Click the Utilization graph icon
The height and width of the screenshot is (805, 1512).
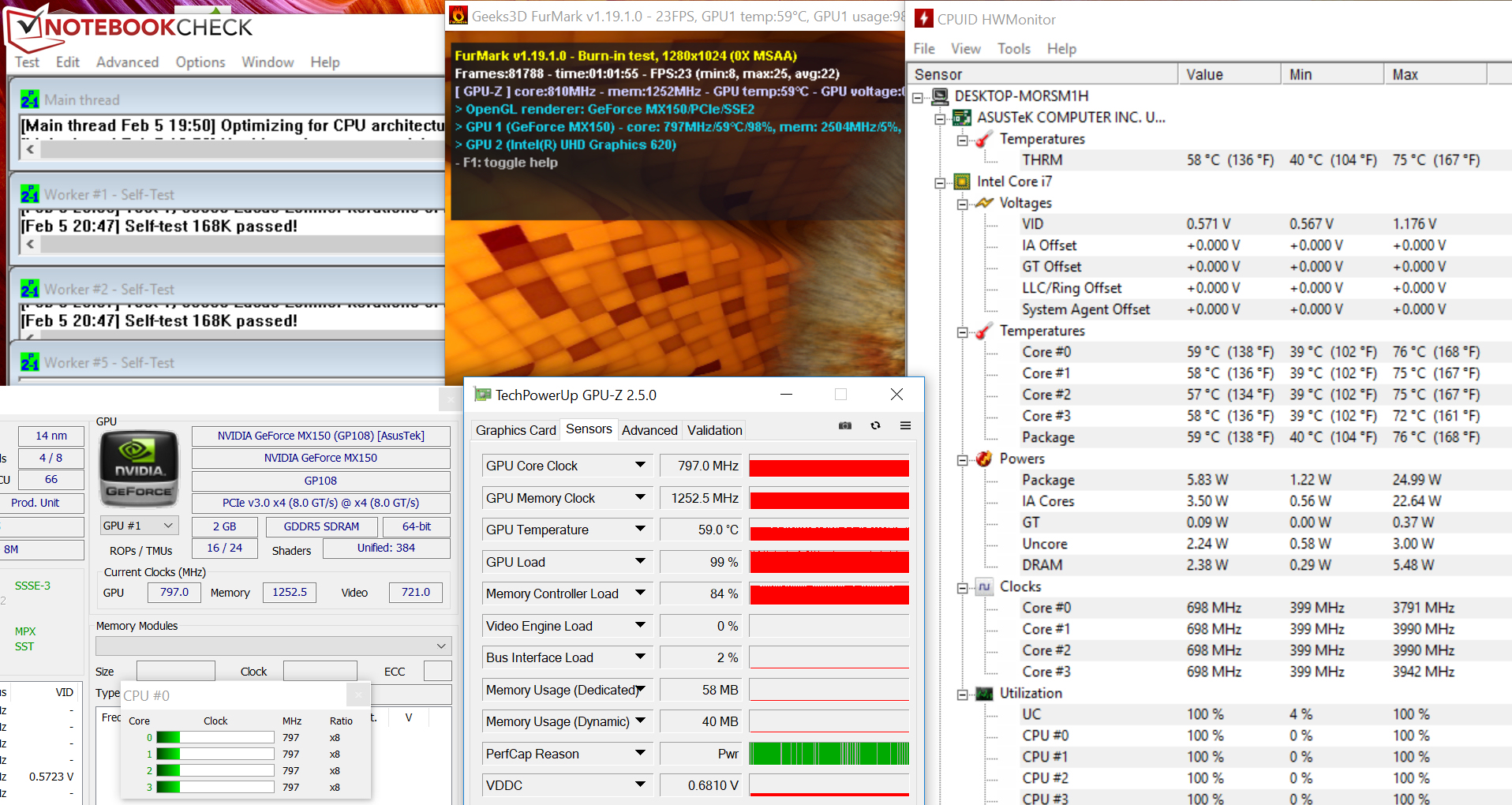coord(984,693)
